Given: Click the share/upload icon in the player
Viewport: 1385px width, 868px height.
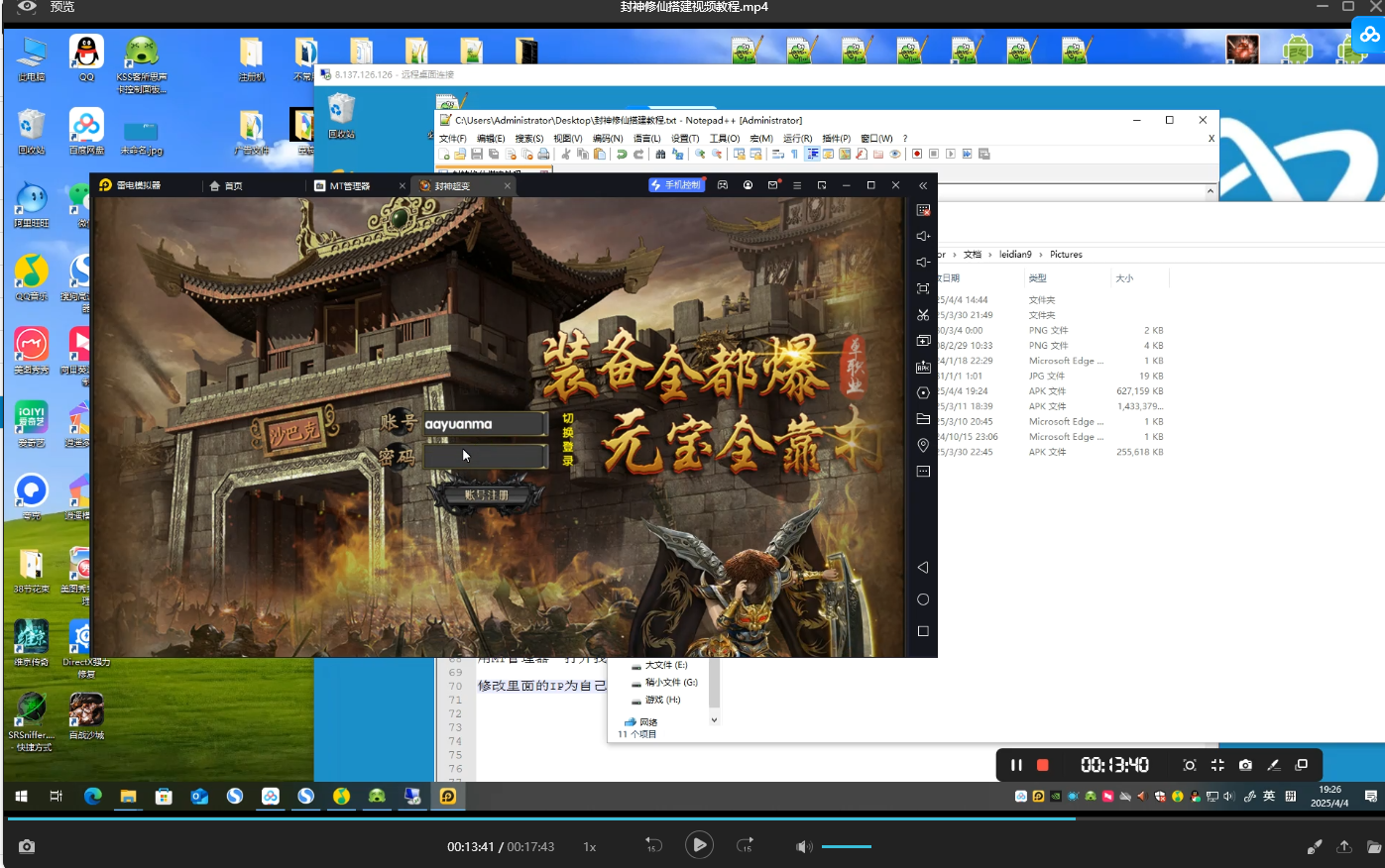Looking at the screenshot, I should click(x=1344, y=846).
